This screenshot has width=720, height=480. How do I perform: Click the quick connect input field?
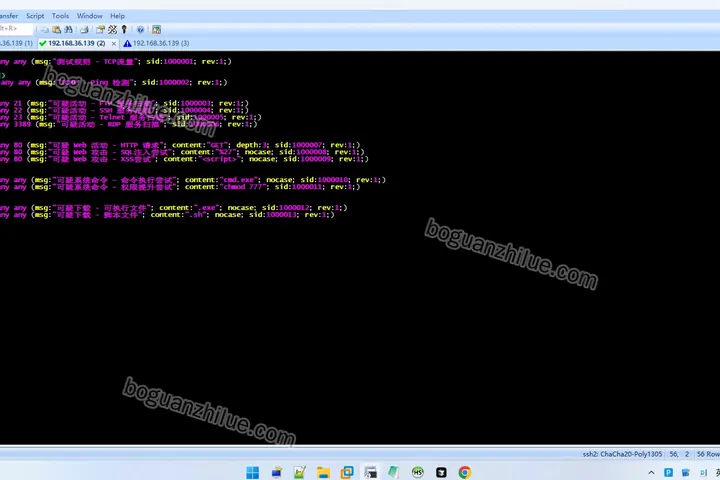click(x=16, y=29)
